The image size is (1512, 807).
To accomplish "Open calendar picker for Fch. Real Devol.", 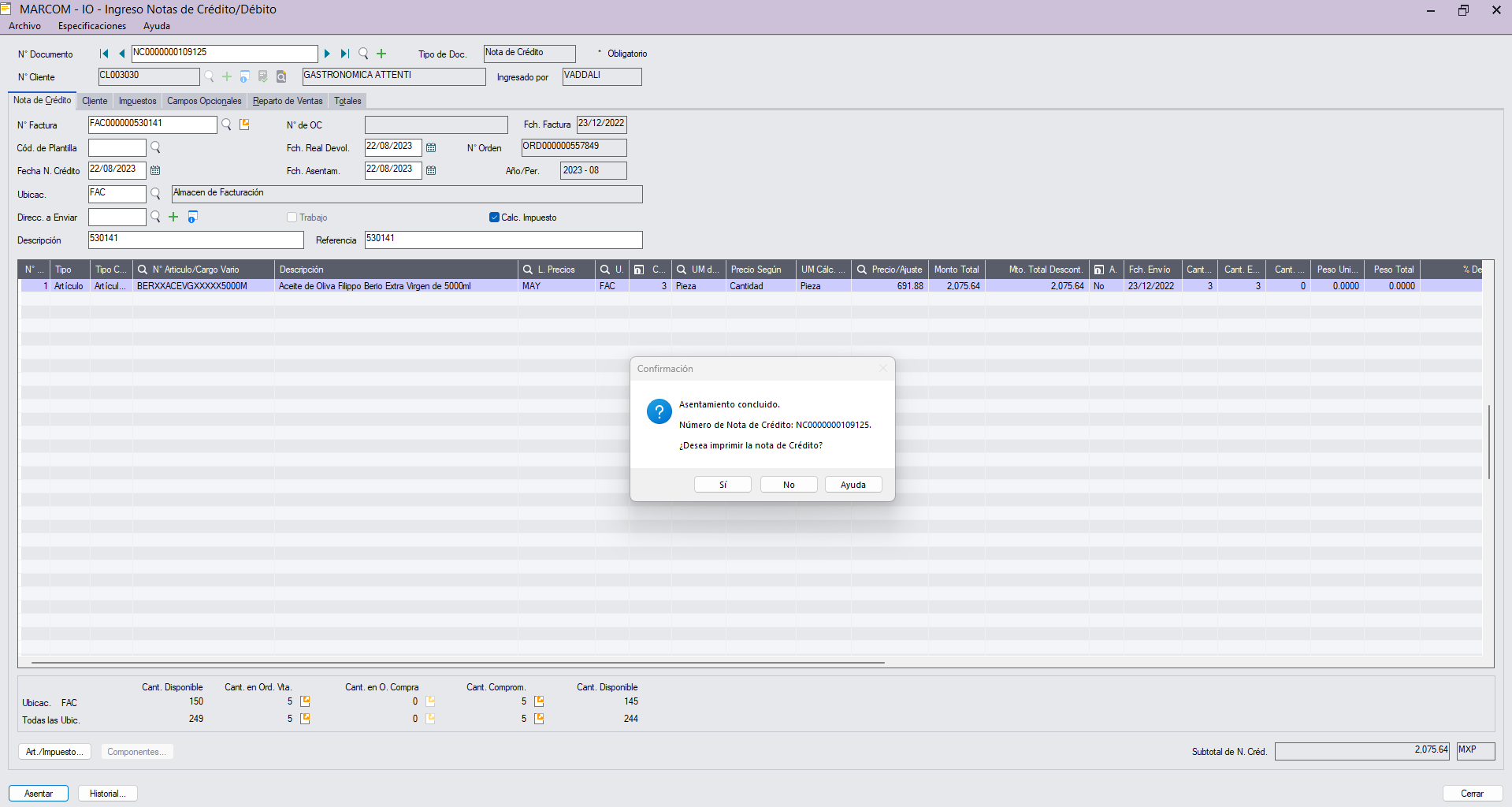I will [431, 147].
